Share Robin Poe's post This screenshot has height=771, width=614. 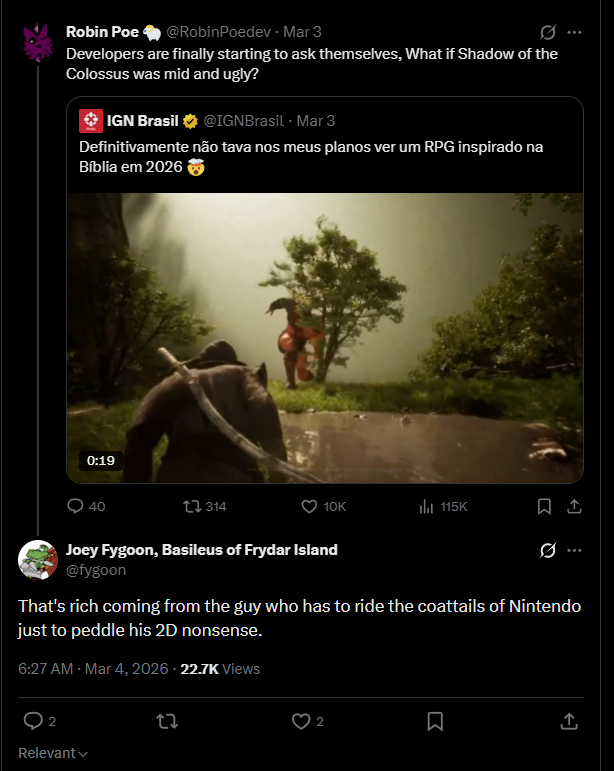coord(574,506)
